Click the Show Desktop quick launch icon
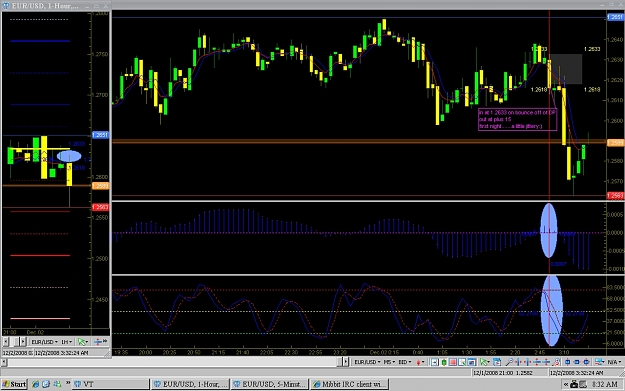625x391 pixels. pyautogui.click(x=46, y=384)
